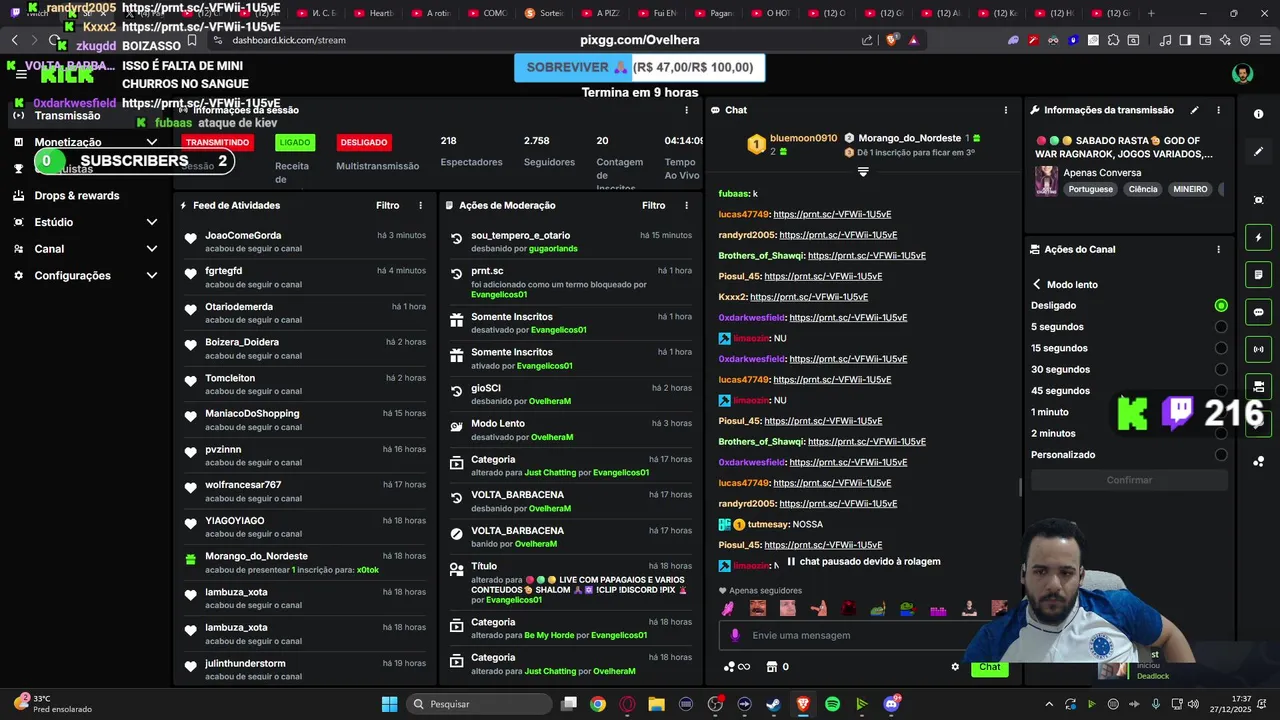The image size is (1280, 720).
Task: Collapse the chat leaderboard arrow
Action: [863, 172]
